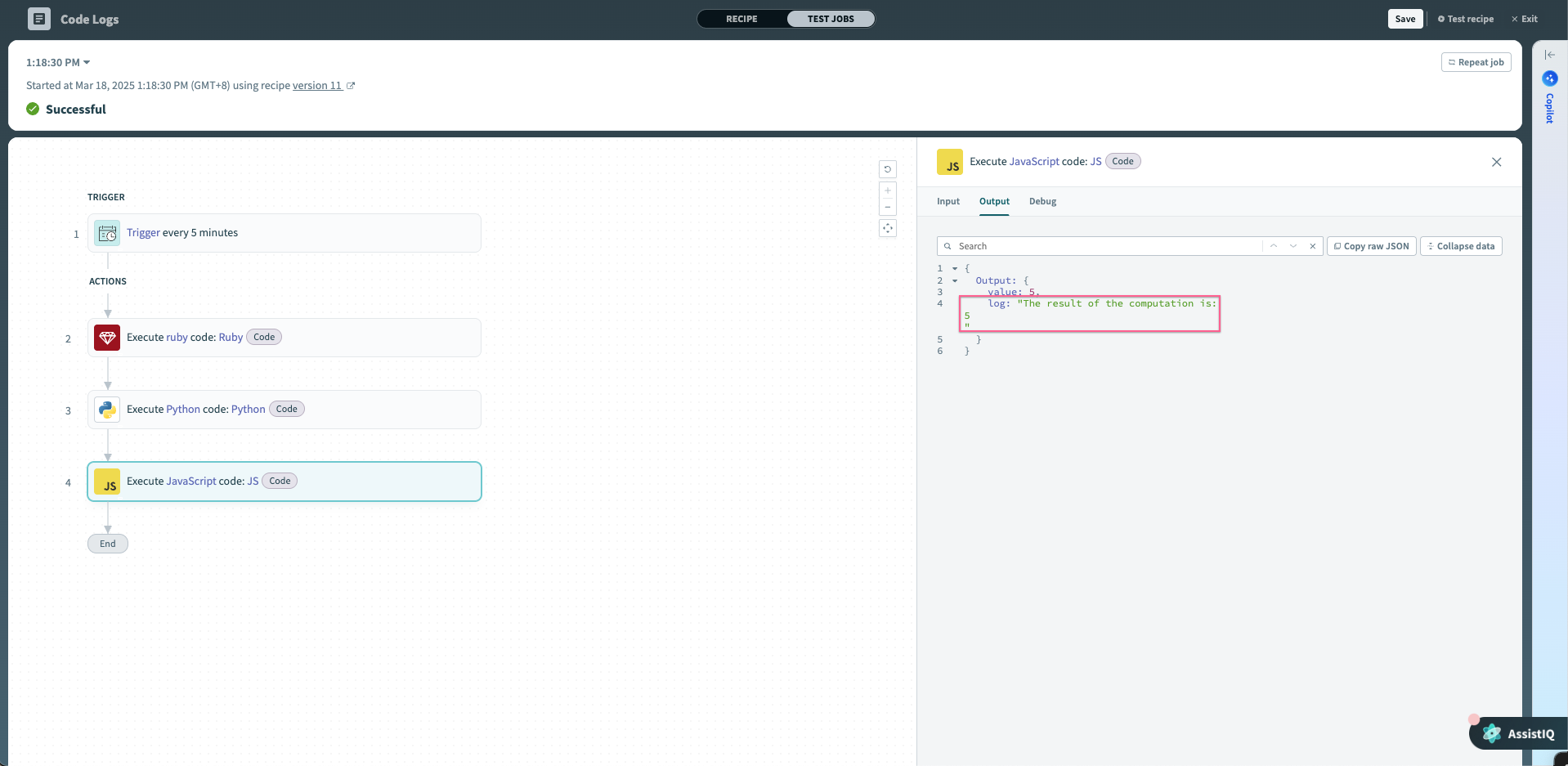The image size is (1568, 766).
Task: Expand the 1:18:30 PM job timestamp dropdown
Action: coord(56,62)
